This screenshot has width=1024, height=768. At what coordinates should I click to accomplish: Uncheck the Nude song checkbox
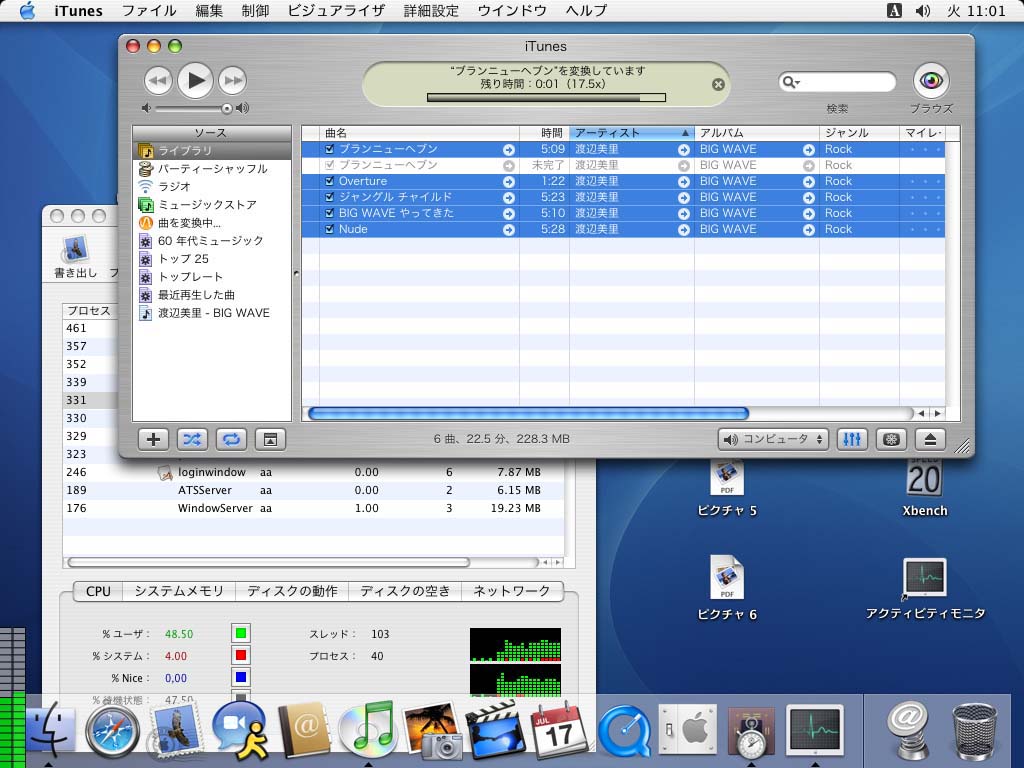329,229
